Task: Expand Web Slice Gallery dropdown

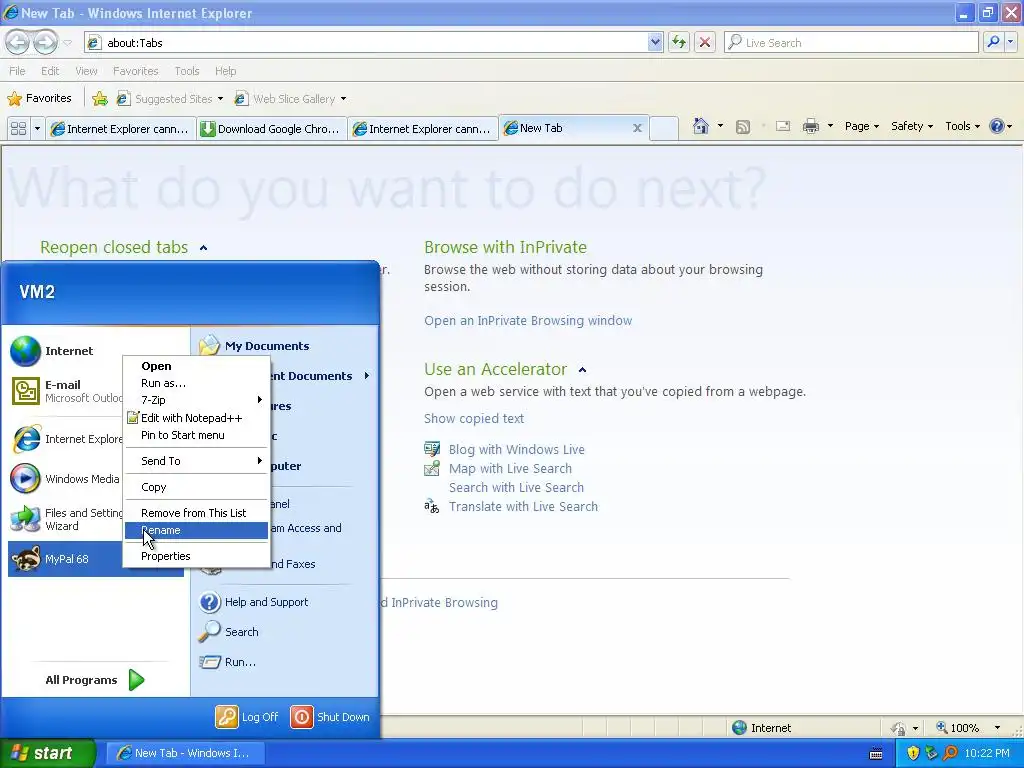Action: click(344, 99)
